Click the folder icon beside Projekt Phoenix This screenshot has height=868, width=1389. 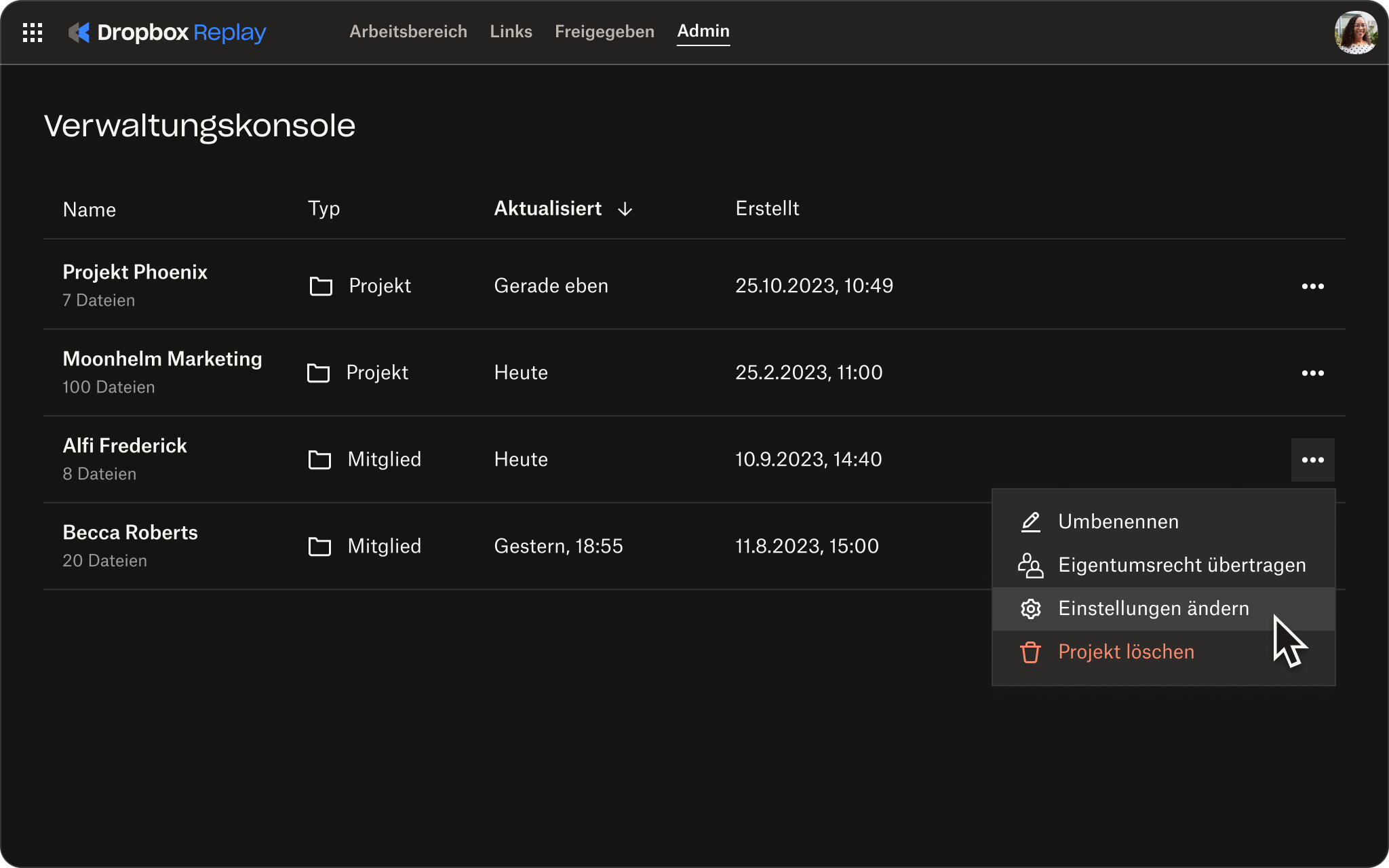[x=321, y=286]
